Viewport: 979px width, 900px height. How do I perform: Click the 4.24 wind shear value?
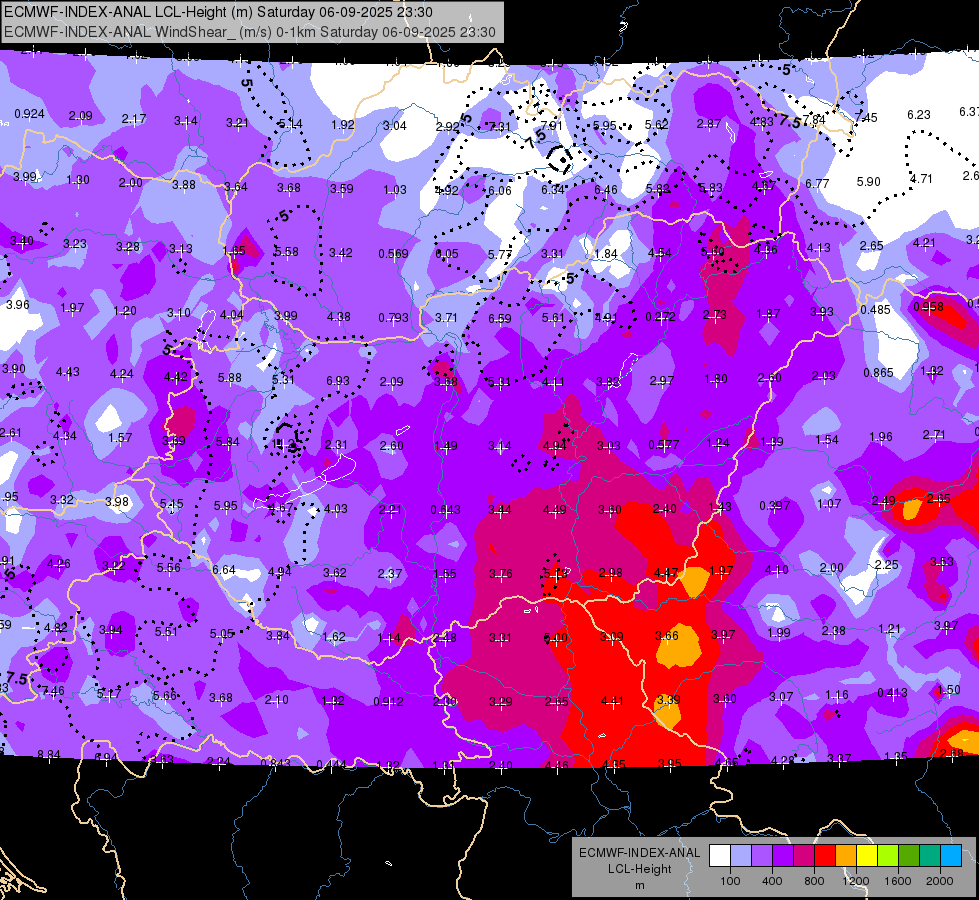pos(121,374)
